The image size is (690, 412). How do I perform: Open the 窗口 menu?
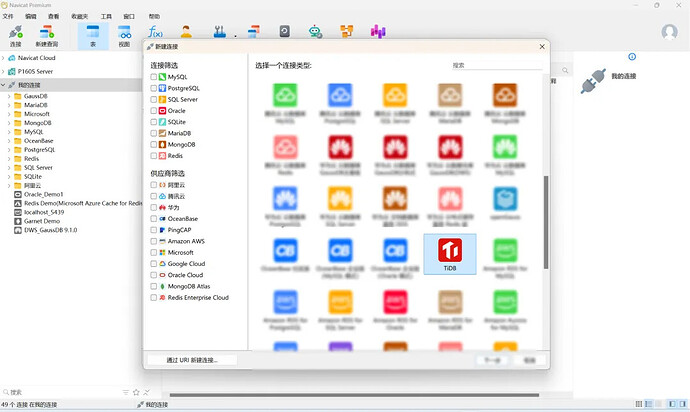(x=129, y=16)
